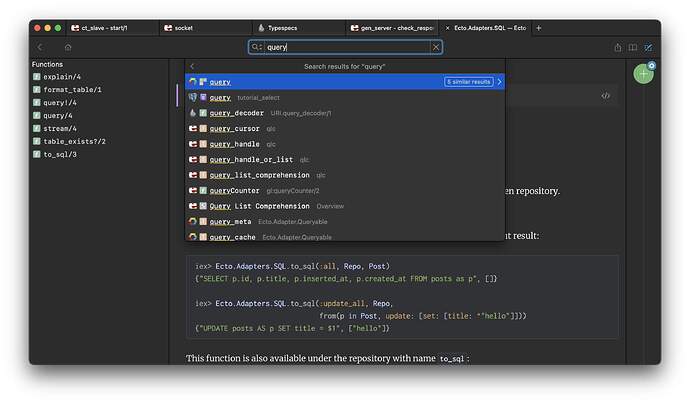Open query_handle qlc result

(345, 144)
